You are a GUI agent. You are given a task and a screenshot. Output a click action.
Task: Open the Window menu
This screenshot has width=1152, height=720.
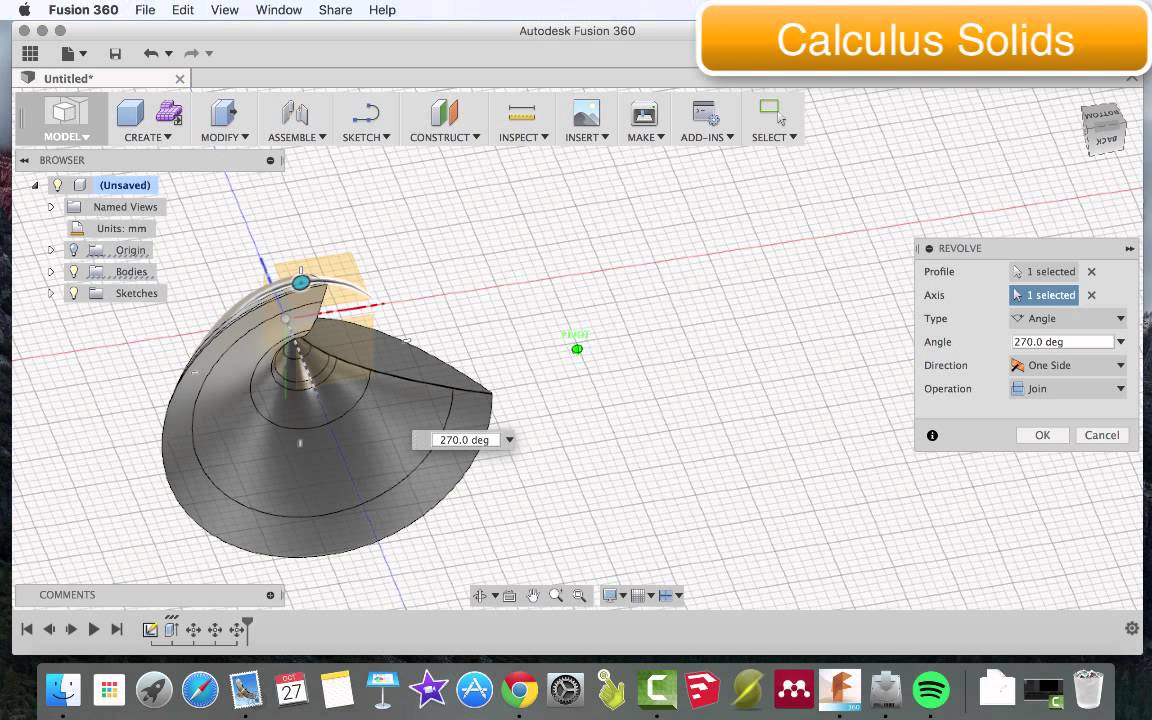278,10
